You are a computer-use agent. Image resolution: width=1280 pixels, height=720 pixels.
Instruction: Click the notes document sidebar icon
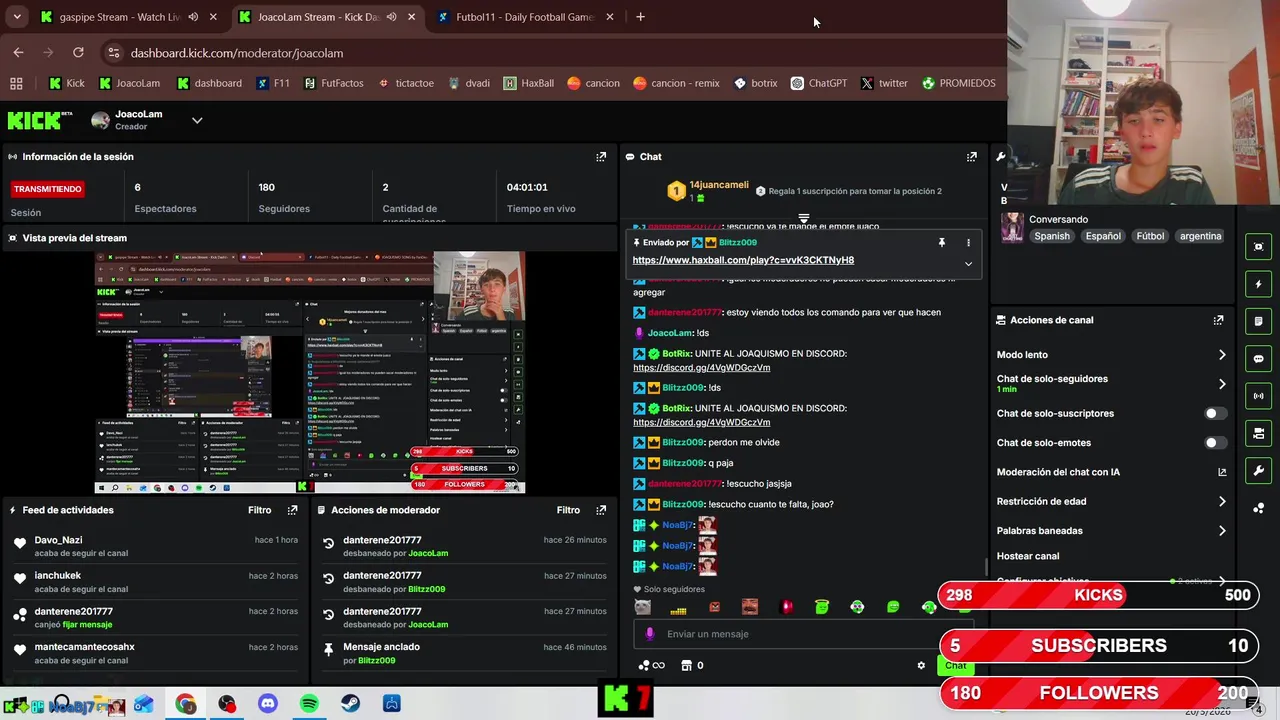1258,321
